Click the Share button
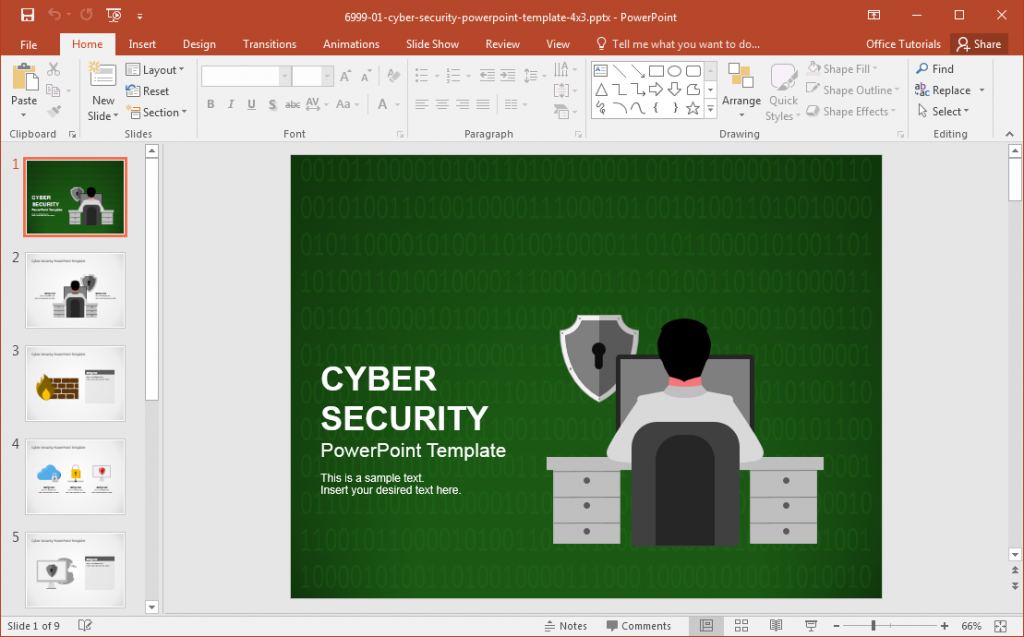This screenshot has height=637, width=1024. (979, 43)
